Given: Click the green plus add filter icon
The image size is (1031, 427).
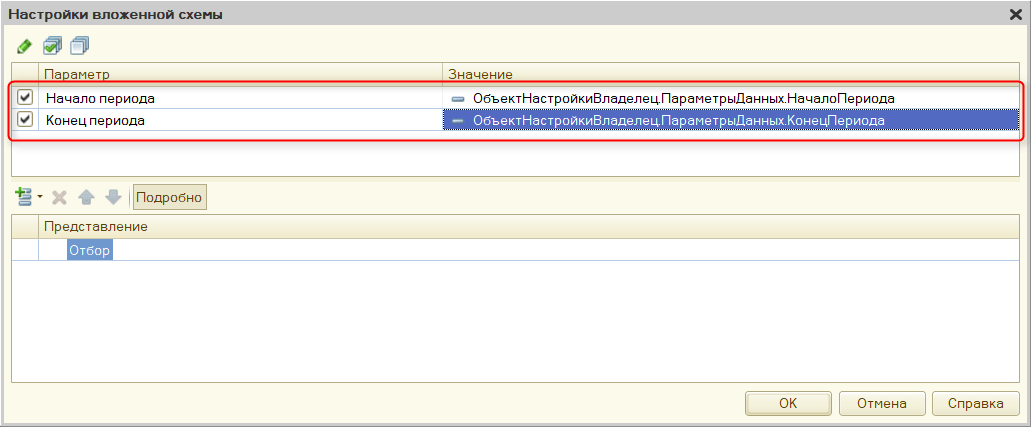Looking at the screenshot, I should [x=24, y=197].
